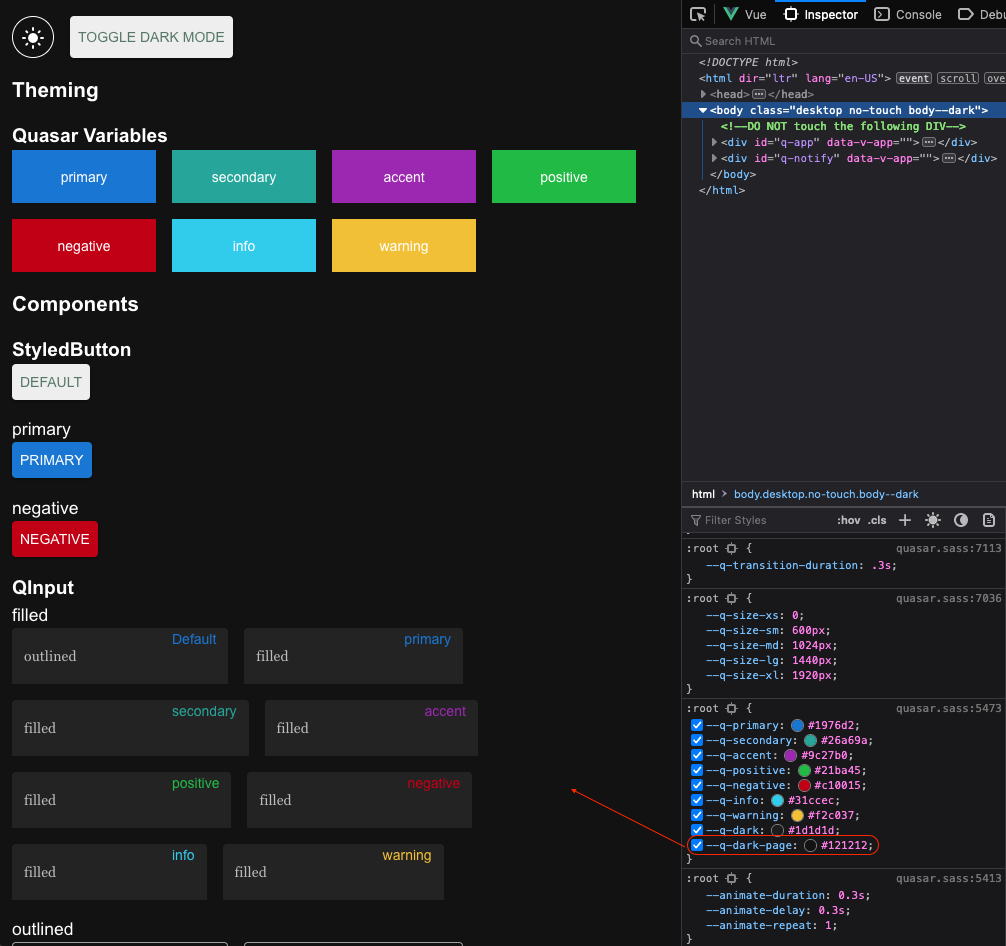1006x946 pixels.
Task: Click the light color scheme simulation sun icon
Action: [932, 520]
